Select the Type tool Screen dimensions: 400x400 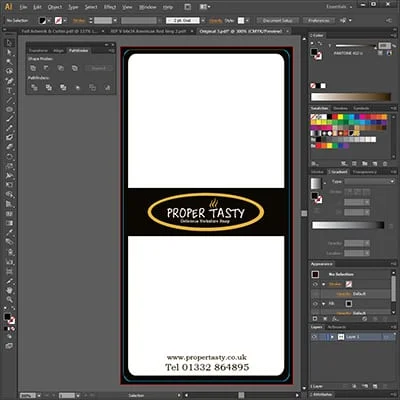9,90
